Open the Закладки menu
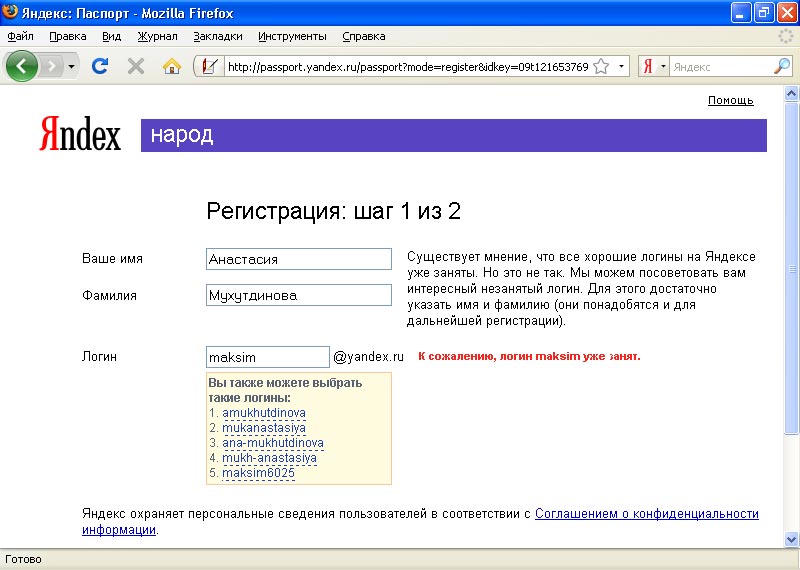This screenshot has height=570, width=800. click(x=218, y=36)
